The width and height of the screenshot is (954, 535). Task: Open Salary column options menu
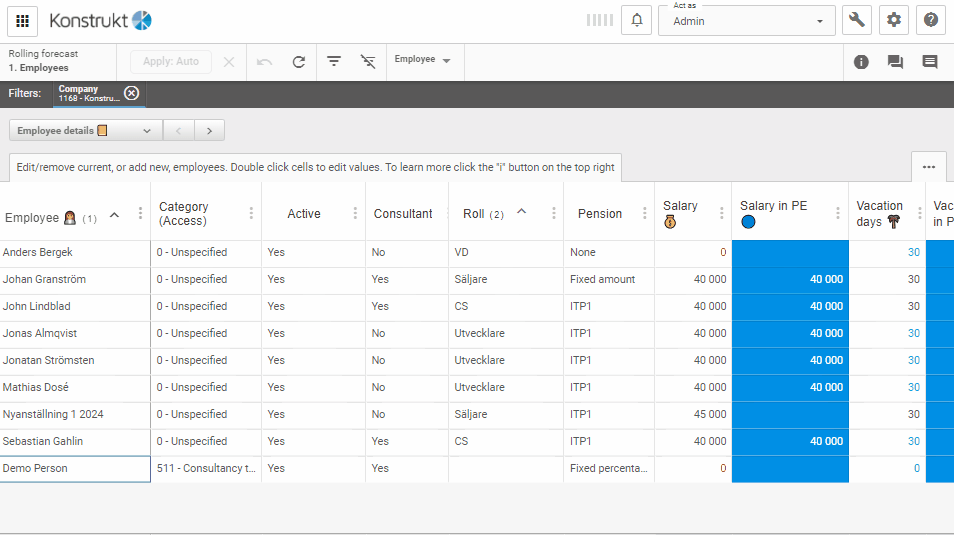point(721,213)
